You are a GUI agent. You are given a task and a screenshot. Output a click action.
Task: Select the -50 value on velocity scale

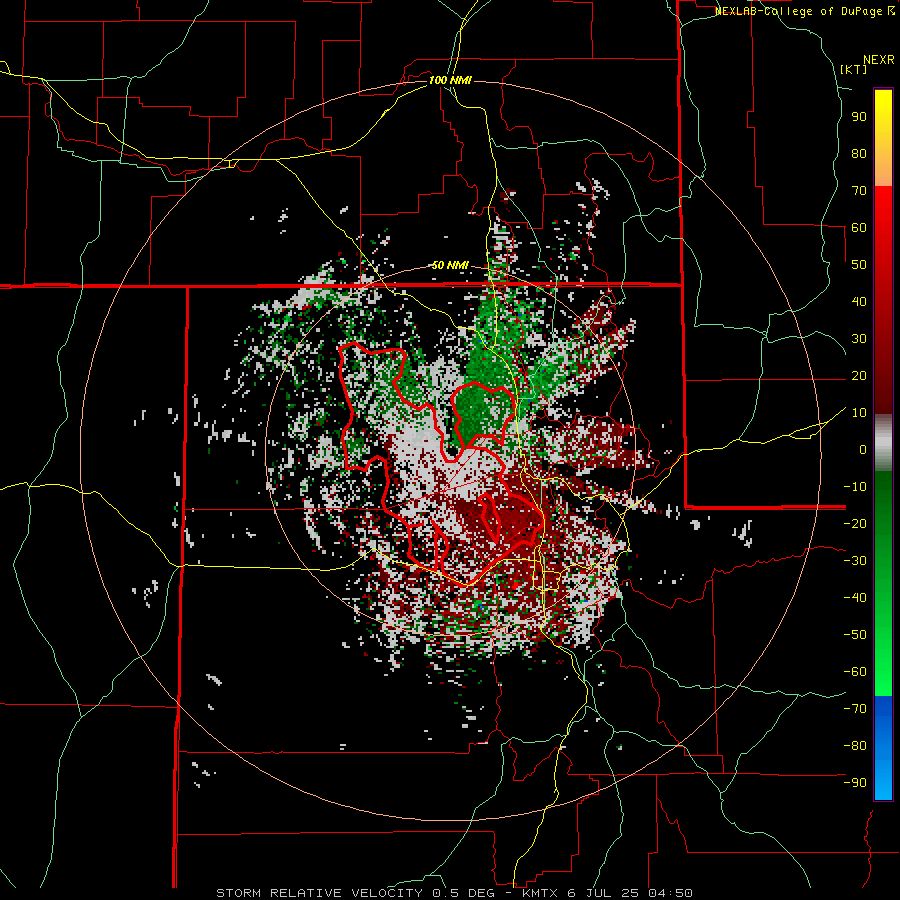click(x=855, y=635)
